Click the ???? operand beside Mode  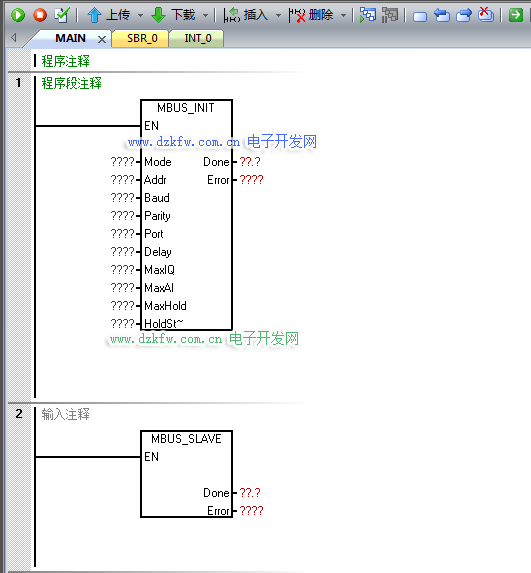[x=123, y=162]
